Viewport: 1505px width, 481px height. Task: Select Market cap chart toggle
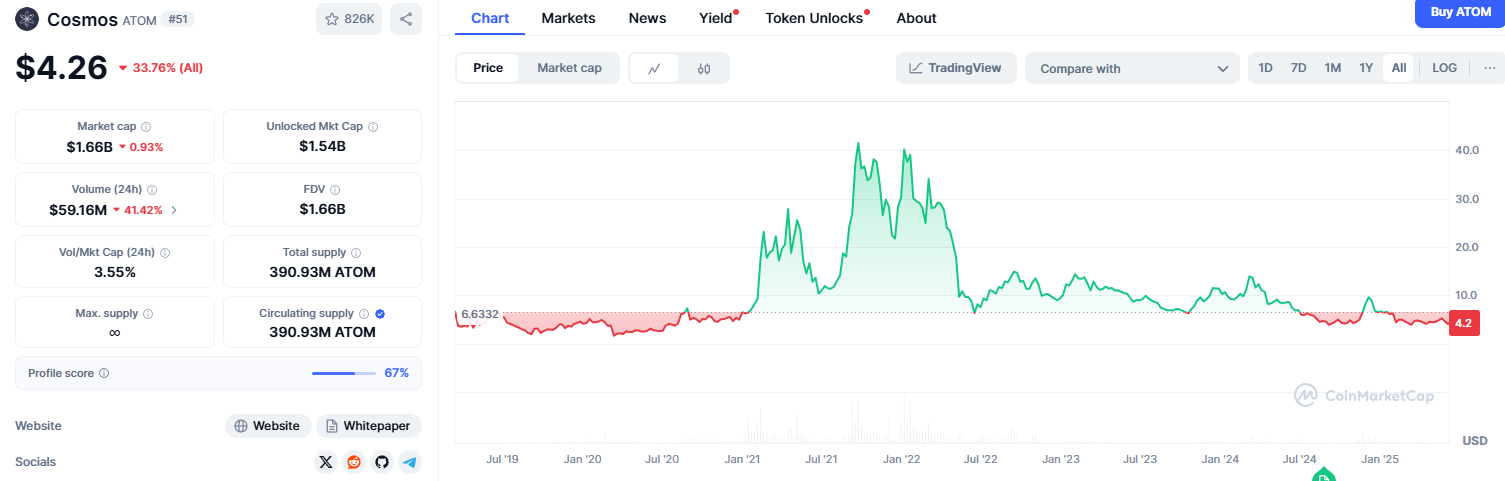[x=569, y=68]
